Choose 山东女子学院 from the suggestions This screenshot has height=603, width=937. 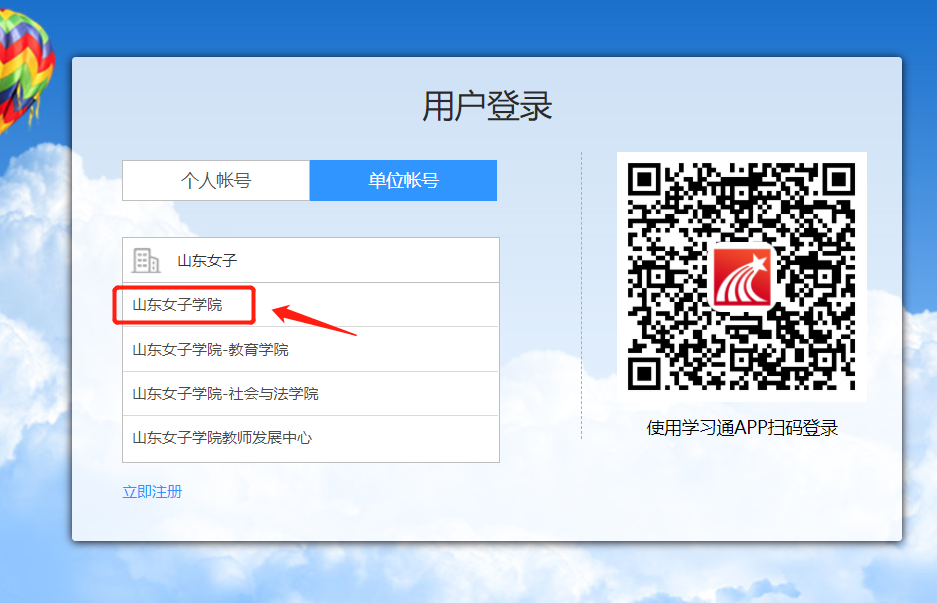(178, 305)
